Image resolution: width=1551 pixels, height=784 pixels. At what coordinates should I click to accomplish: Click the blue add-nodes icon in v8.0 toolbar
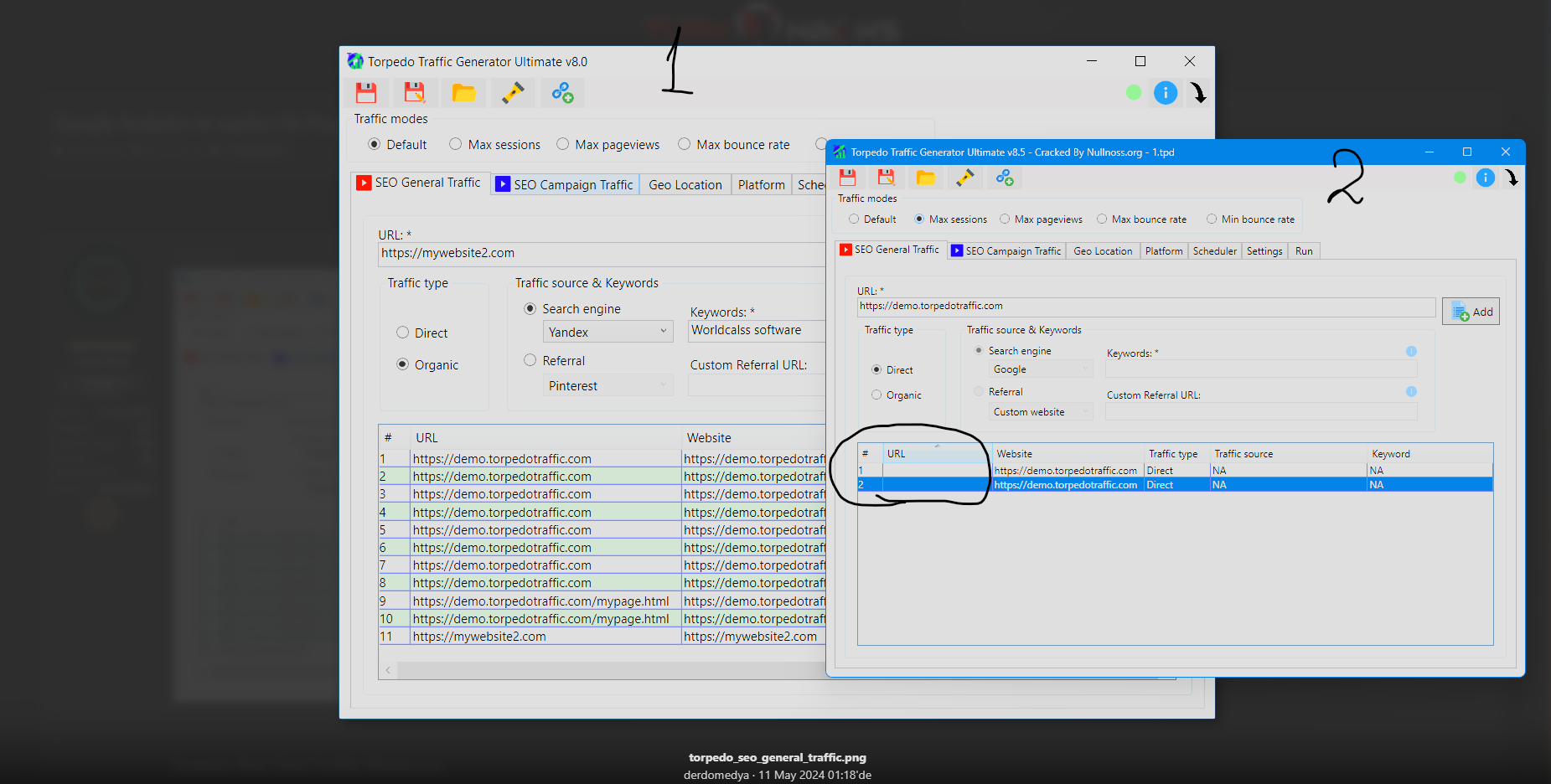[562, 93]
